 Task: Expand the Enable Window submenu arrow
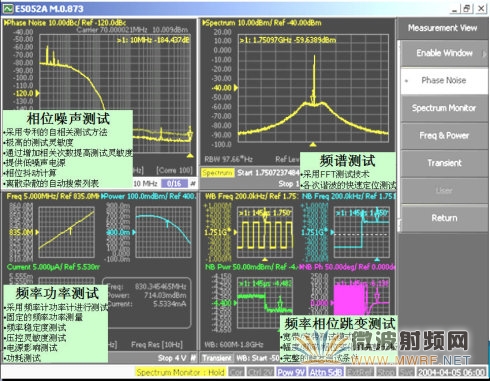(x=484, y=53)
